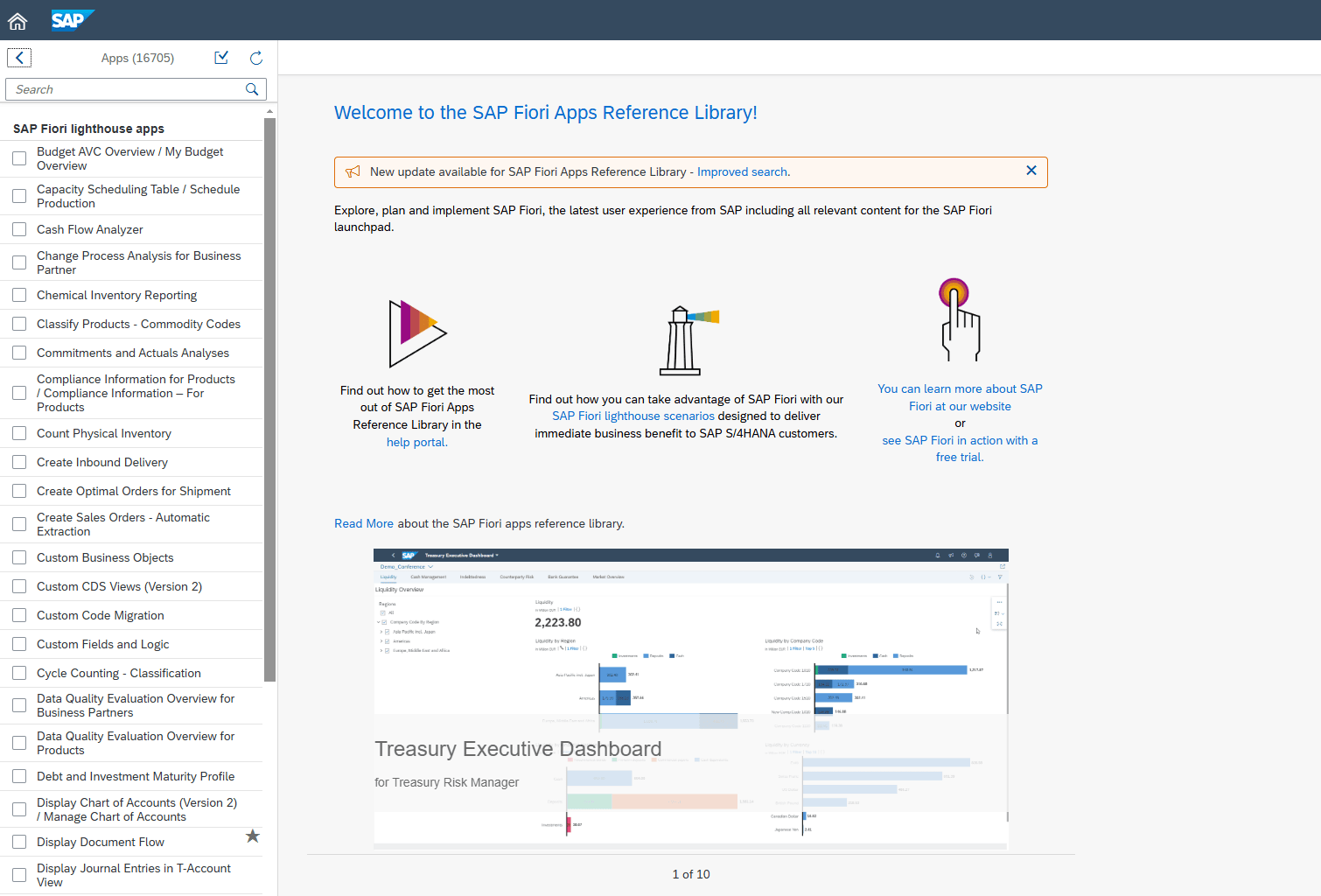Click the favorite star next to Display Document Flow
Viewport: 1321px width, 896px height.
pos(253,836)
